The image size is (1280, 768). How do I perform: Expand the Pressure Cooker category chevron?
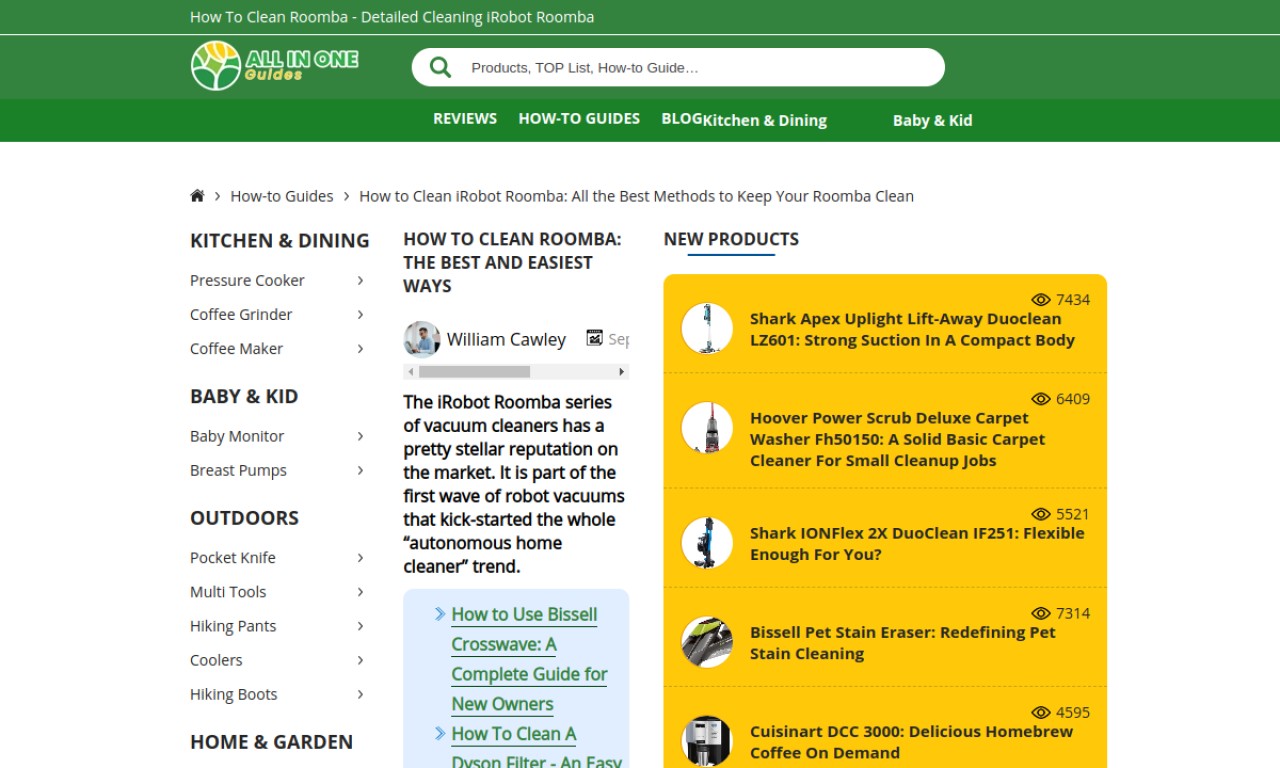360,280
